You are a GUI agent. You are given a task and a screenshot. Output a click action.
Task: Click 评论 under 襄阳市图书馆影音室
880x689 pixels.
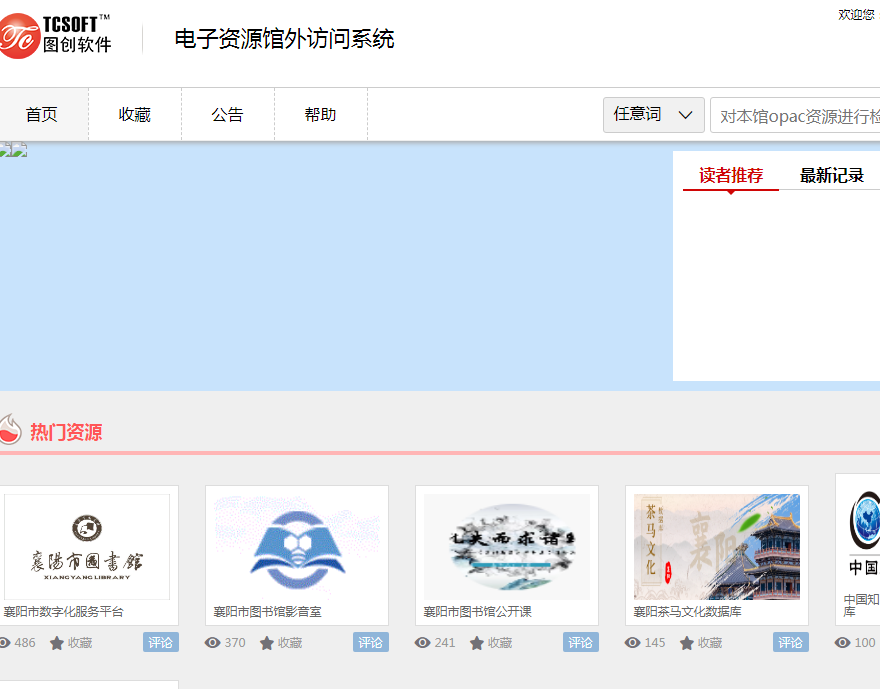click(x=370, y=642)
